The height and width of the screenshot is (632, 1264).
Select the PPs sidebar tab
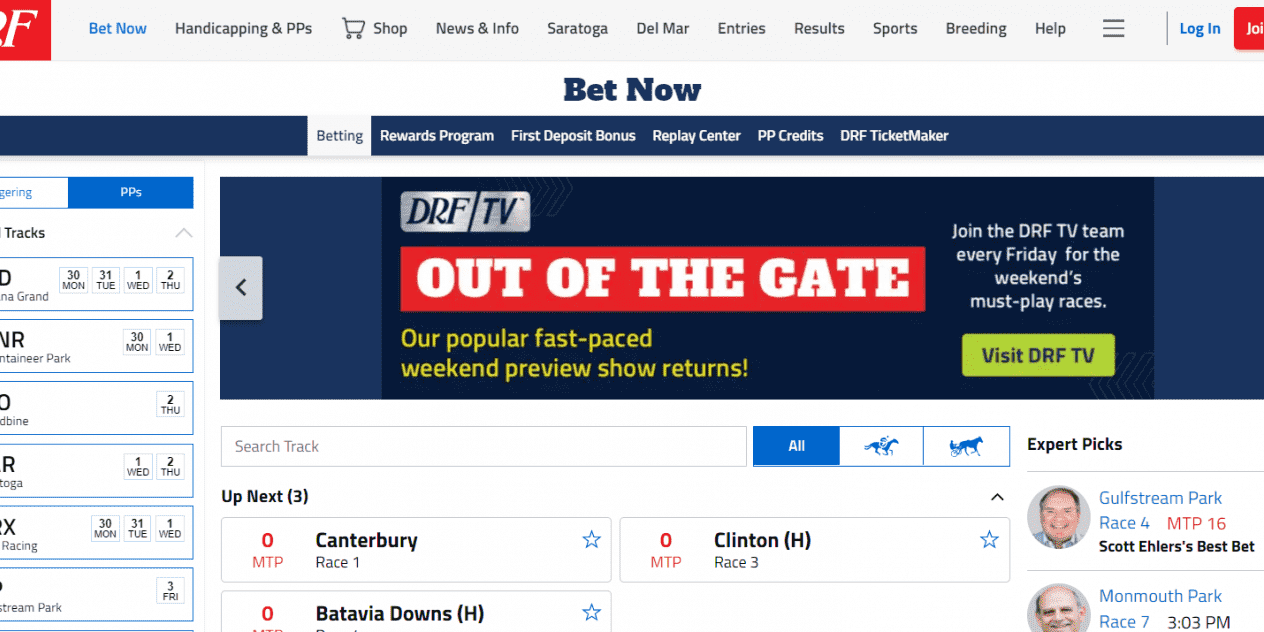point(131,193)
